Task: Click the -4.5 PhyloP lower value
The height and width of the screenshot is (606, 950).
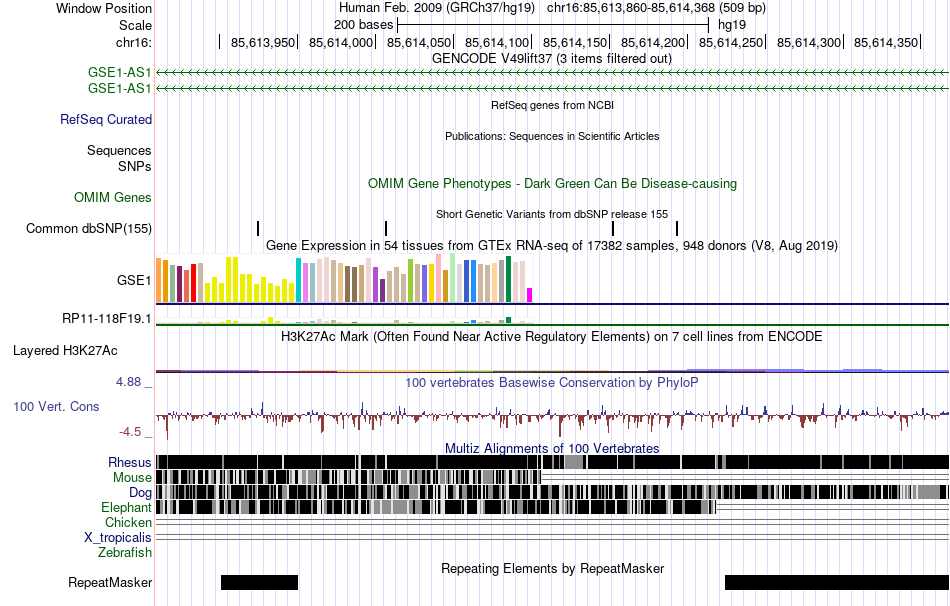Action: 130,431
